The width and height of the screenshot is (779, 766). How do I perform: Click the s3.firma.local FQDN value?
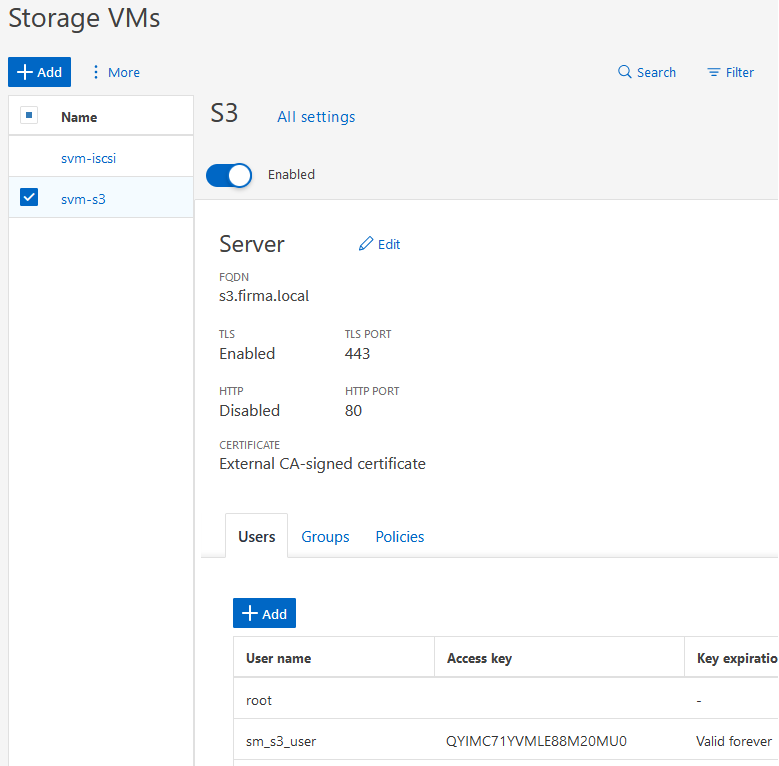(264, 296)
